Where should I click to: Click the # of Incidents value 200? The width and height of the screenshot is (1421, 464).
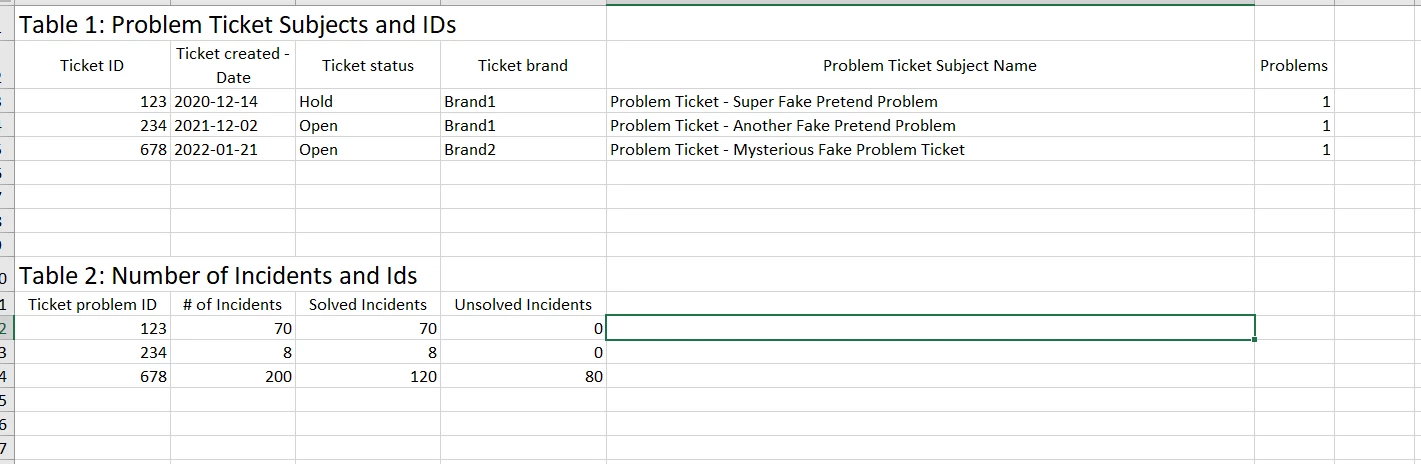[233, 377]
